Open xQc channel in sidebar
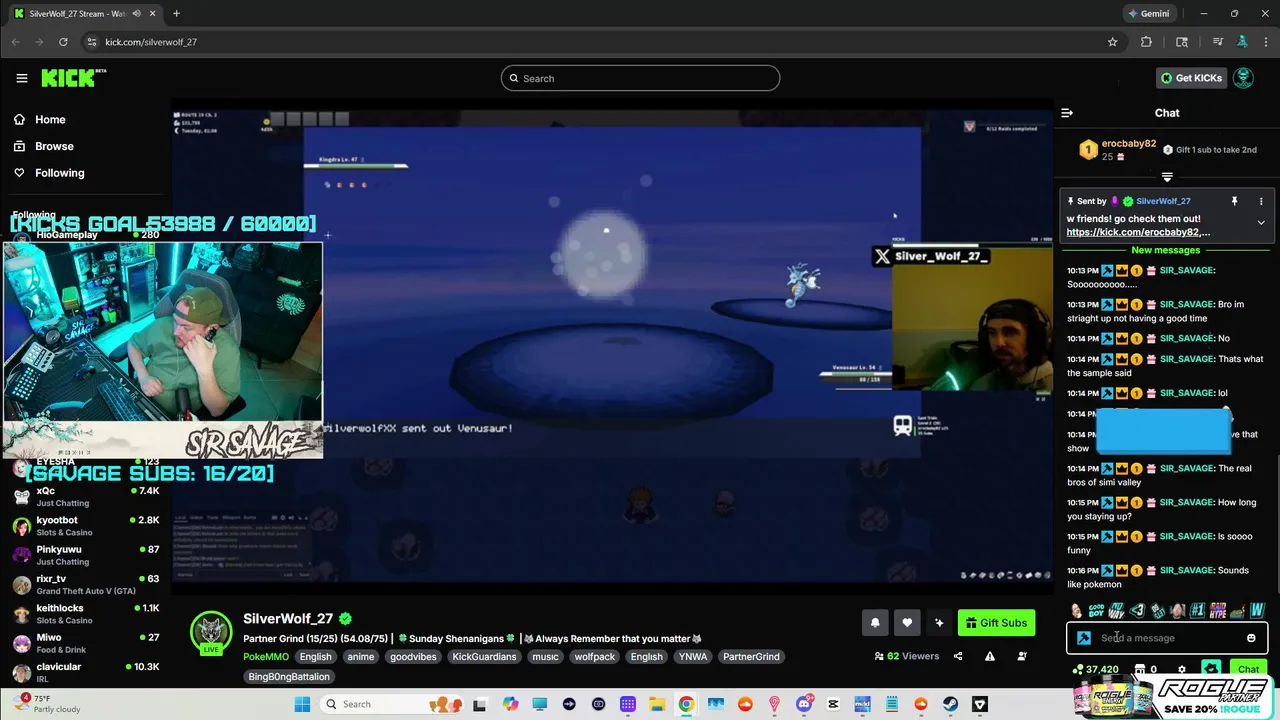Screen dimensions: 1280x720 (85, 497)
